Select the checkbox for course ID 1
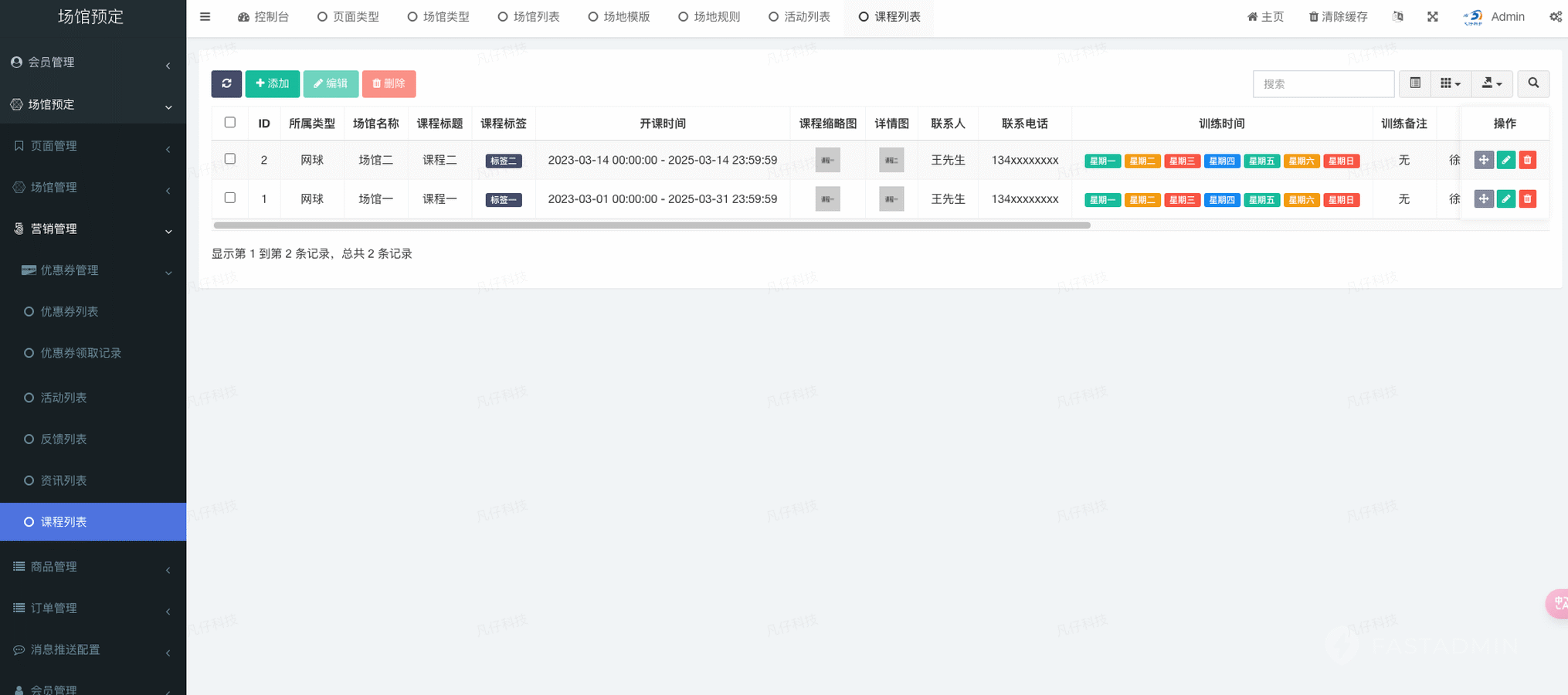This screenshot has width=1568, height=695. coord(230,198)
